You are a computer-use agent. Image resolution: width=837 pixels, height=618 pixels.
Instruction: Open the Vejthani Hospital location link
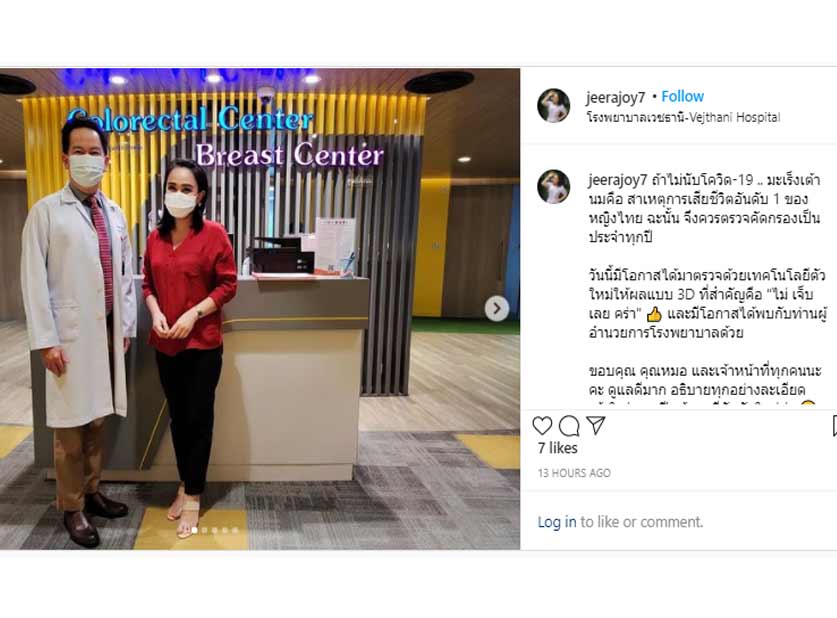[x=683, y=117]
